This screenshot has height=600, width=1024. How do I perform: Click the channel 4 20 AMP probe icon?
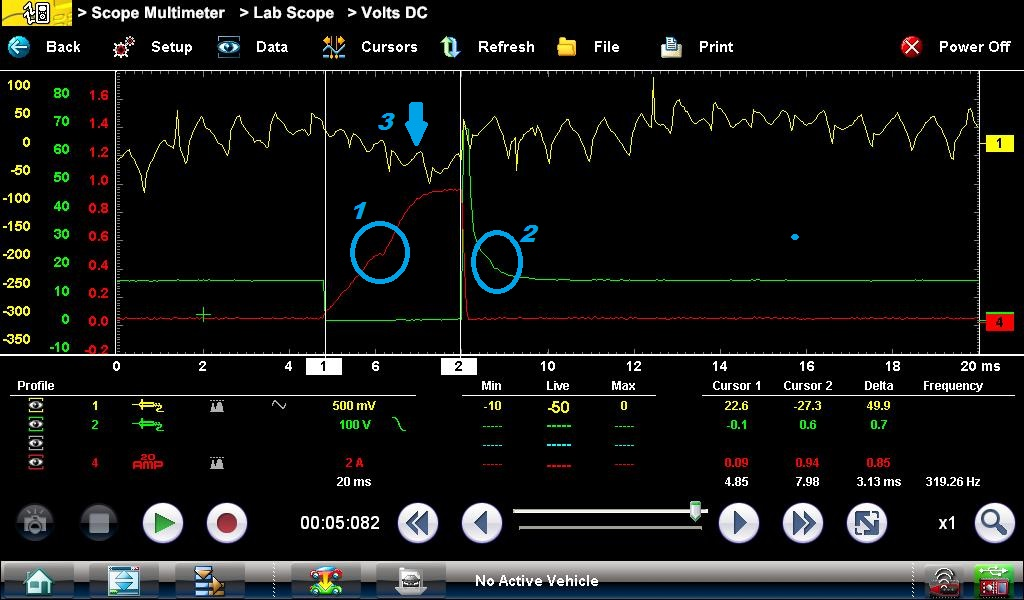[x=148, y=463]
